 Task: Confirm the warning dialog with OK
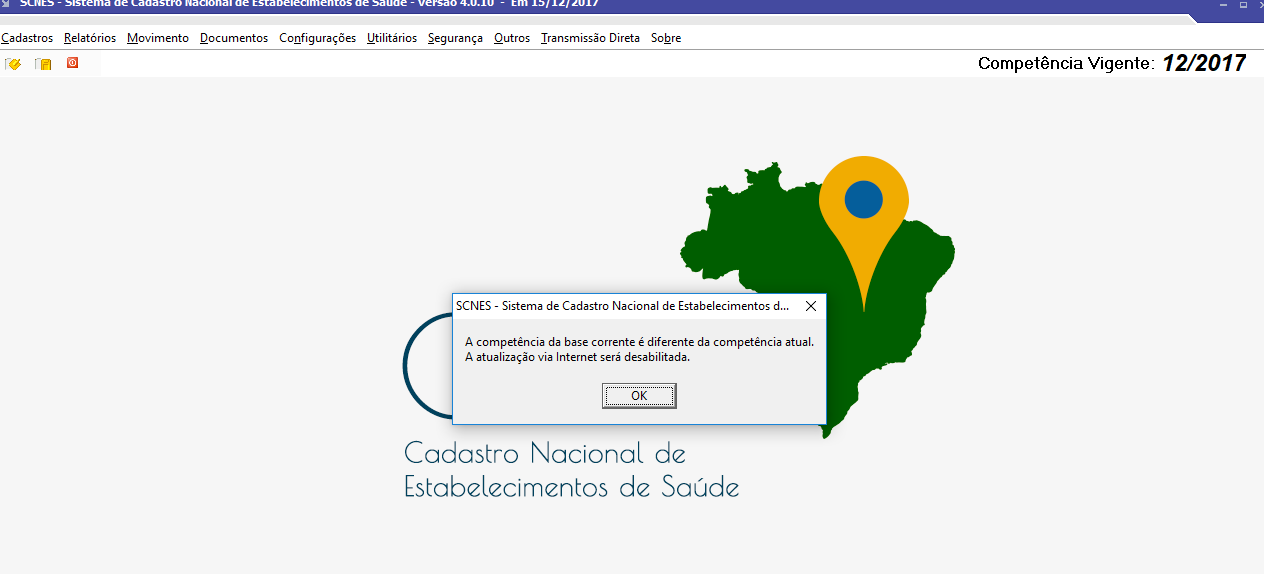click(639, 396)
